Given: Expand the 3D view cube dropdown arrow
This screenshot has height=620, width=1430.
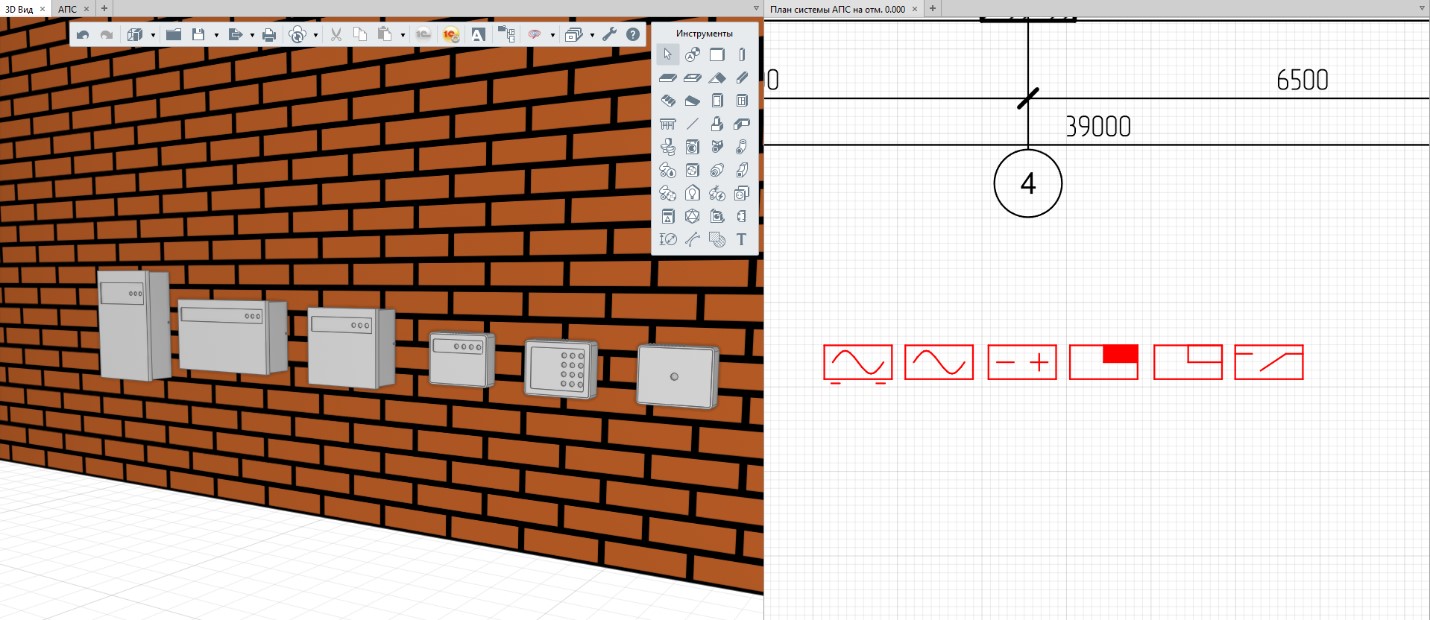Looking at the screenshot, I should click(x=153, y=35).
